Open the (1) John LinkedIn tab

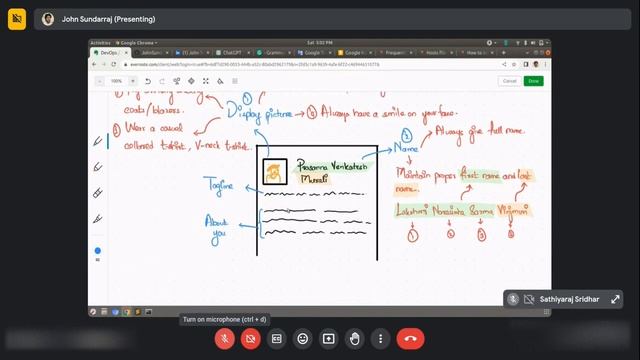191,53
